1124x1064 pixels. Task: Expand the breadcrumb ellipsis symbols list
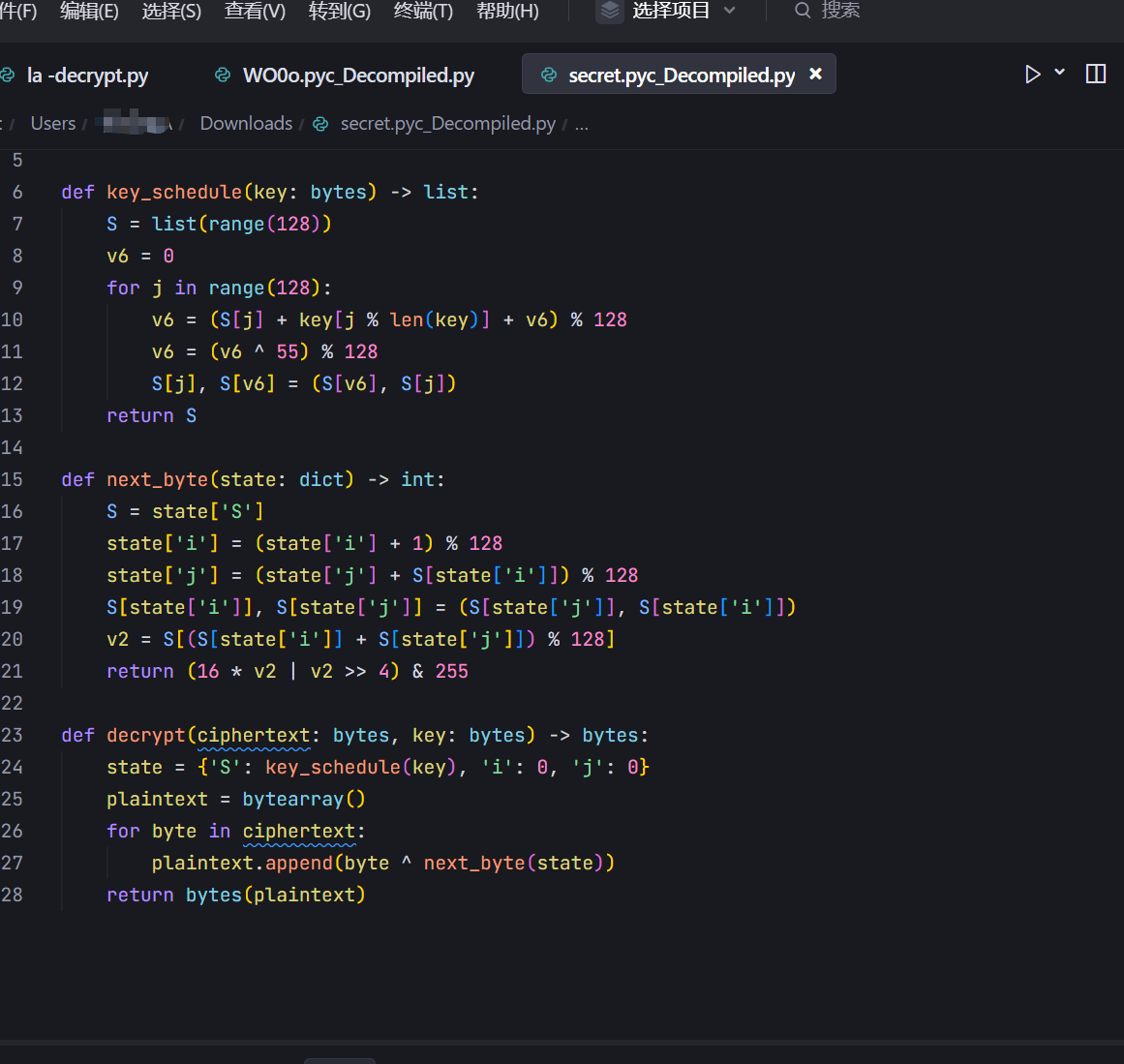pos(581,124)
